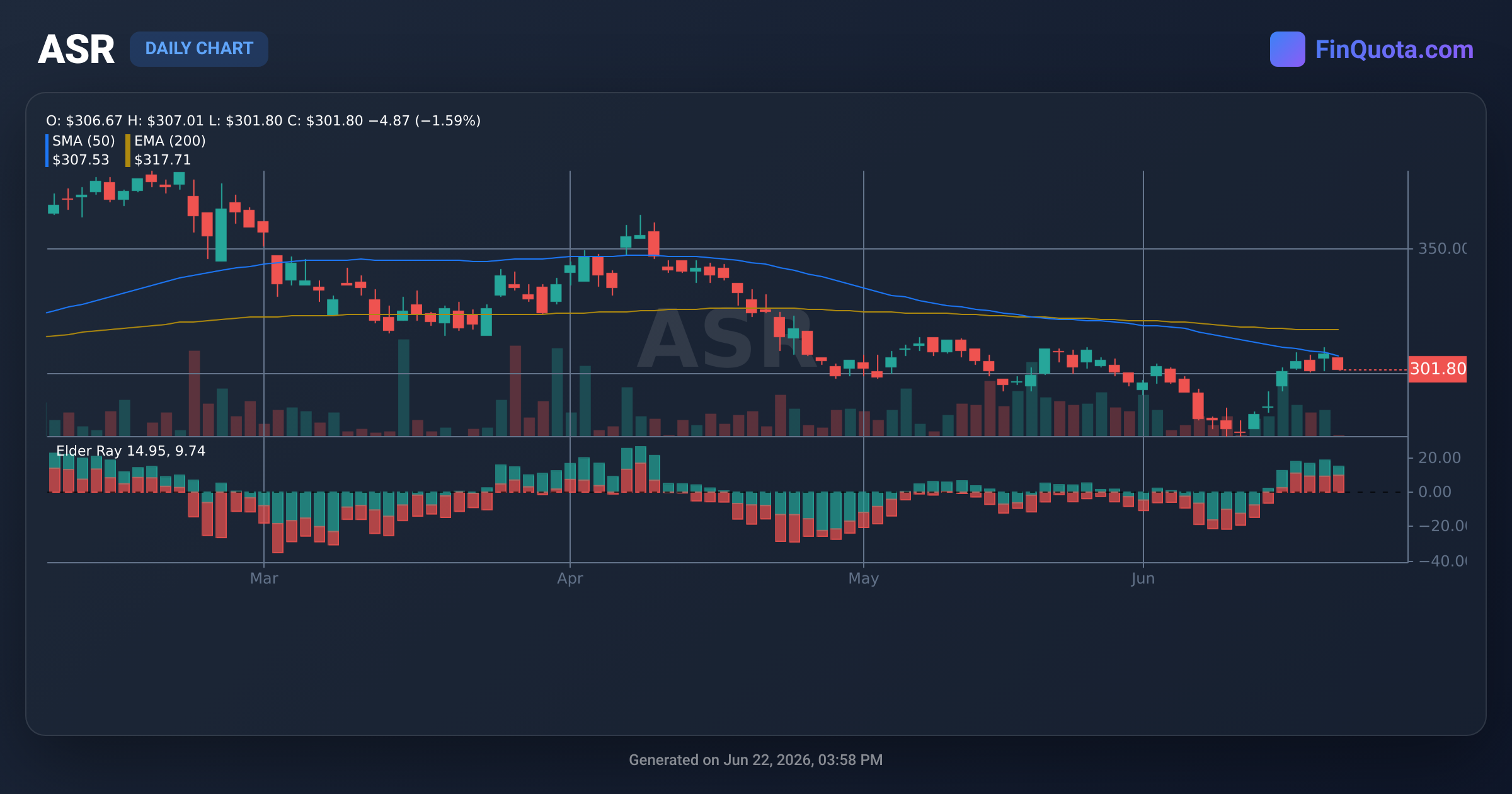Click the $317.71 EMA value

pos(163,160)
